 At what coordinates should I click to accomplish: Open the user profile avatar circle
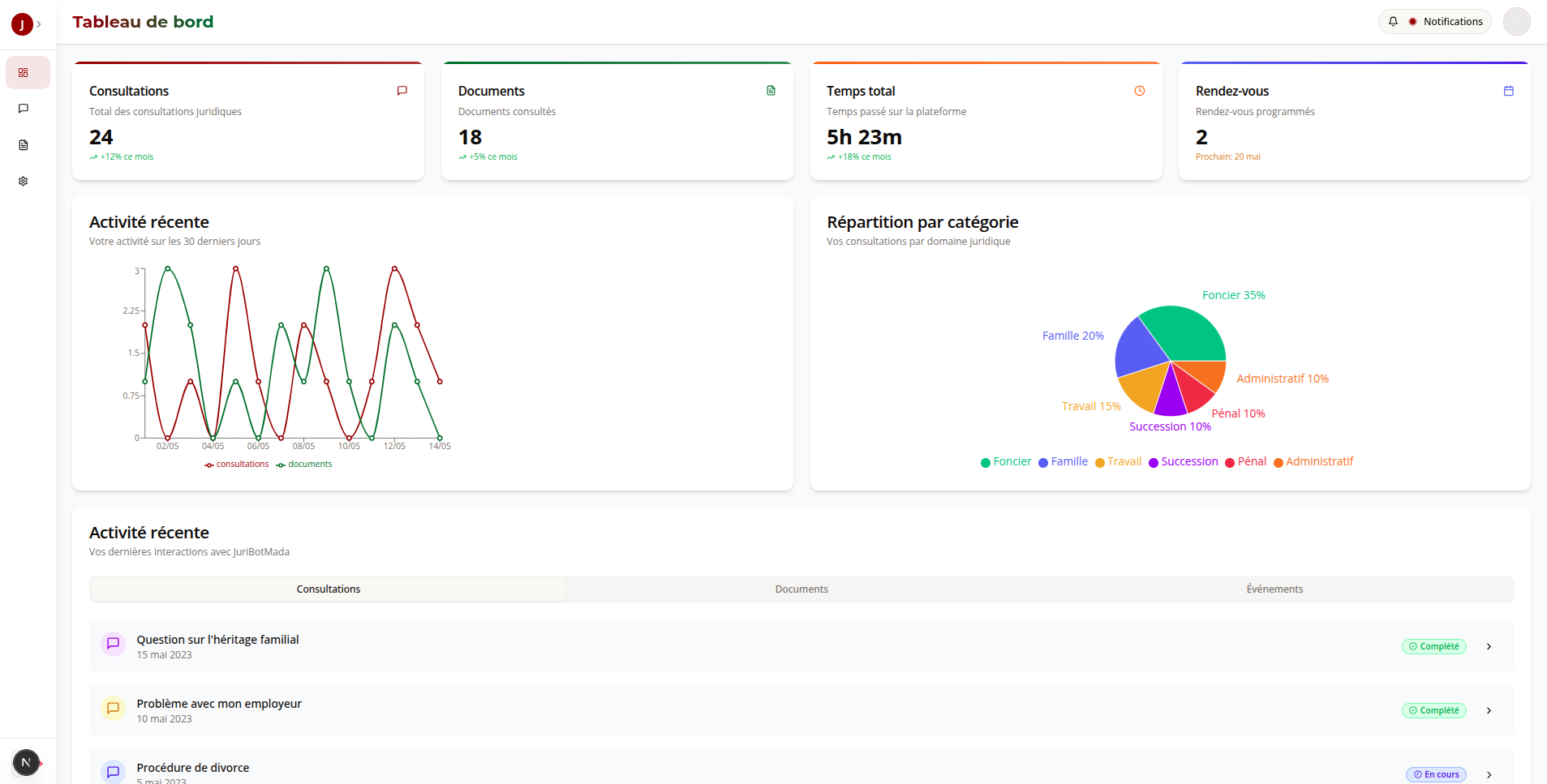(x=1516, y=22)
